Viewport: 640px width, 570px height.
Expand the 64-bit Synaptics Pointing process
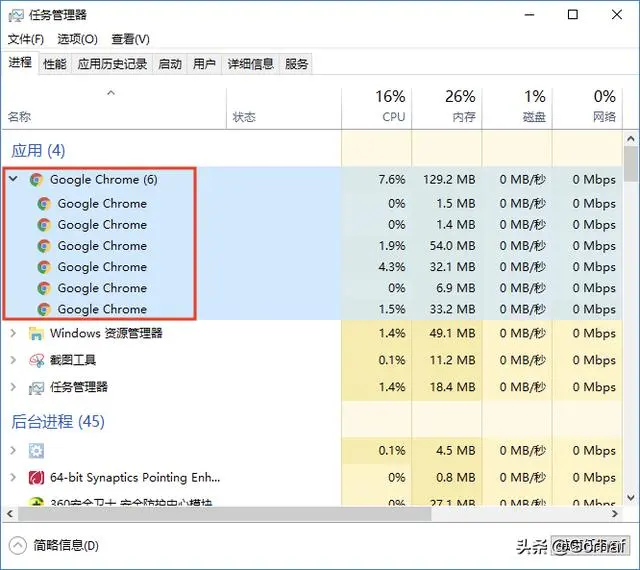(x=13, y=477)
